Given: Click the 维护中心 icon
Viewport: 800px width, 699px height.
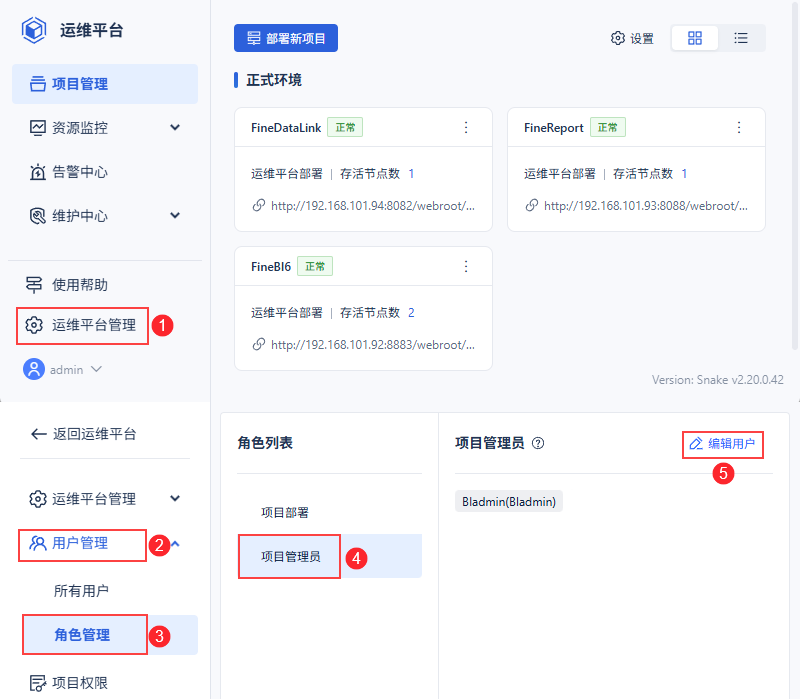Looking at the screenshot, I should (x=37, y=216).
